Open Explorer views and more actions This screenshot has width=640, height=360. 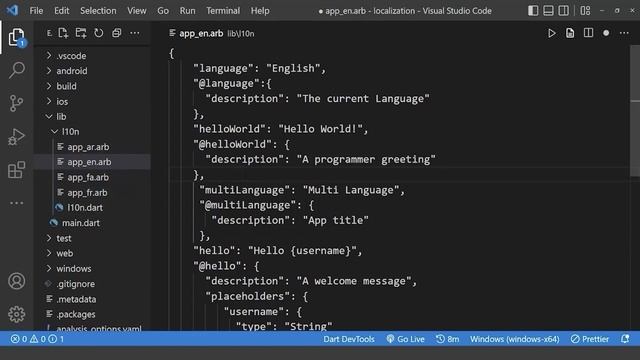click(x=135, y=33)
